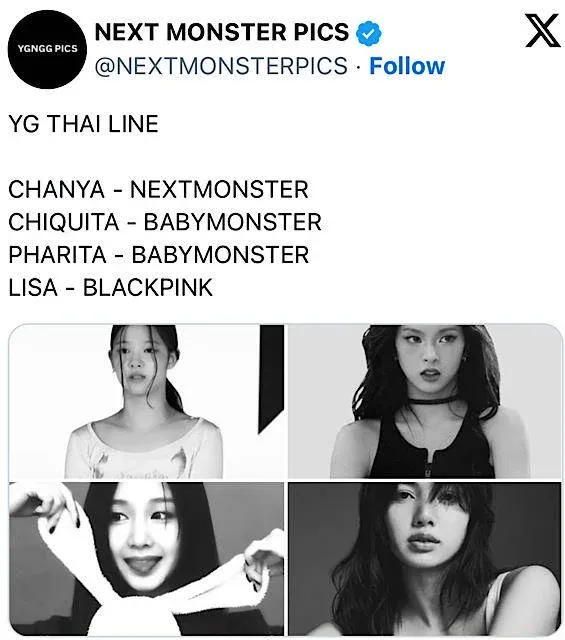Open the YGNGG PICS profile avatar
The width and height of the screenshot is (565, 640).
pyautogui.click(x=47, y=49)
